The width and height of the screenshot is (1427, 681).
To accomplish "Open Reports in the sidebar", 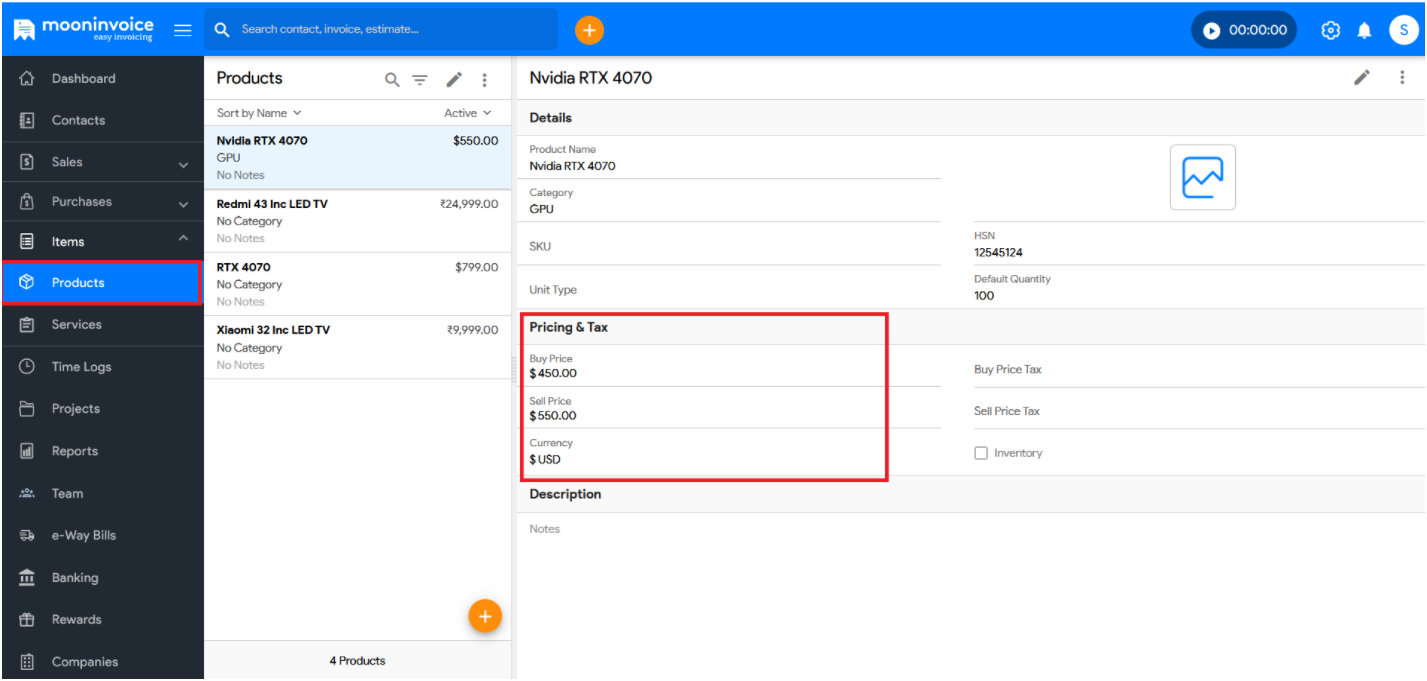I will [x=102, y=451].
